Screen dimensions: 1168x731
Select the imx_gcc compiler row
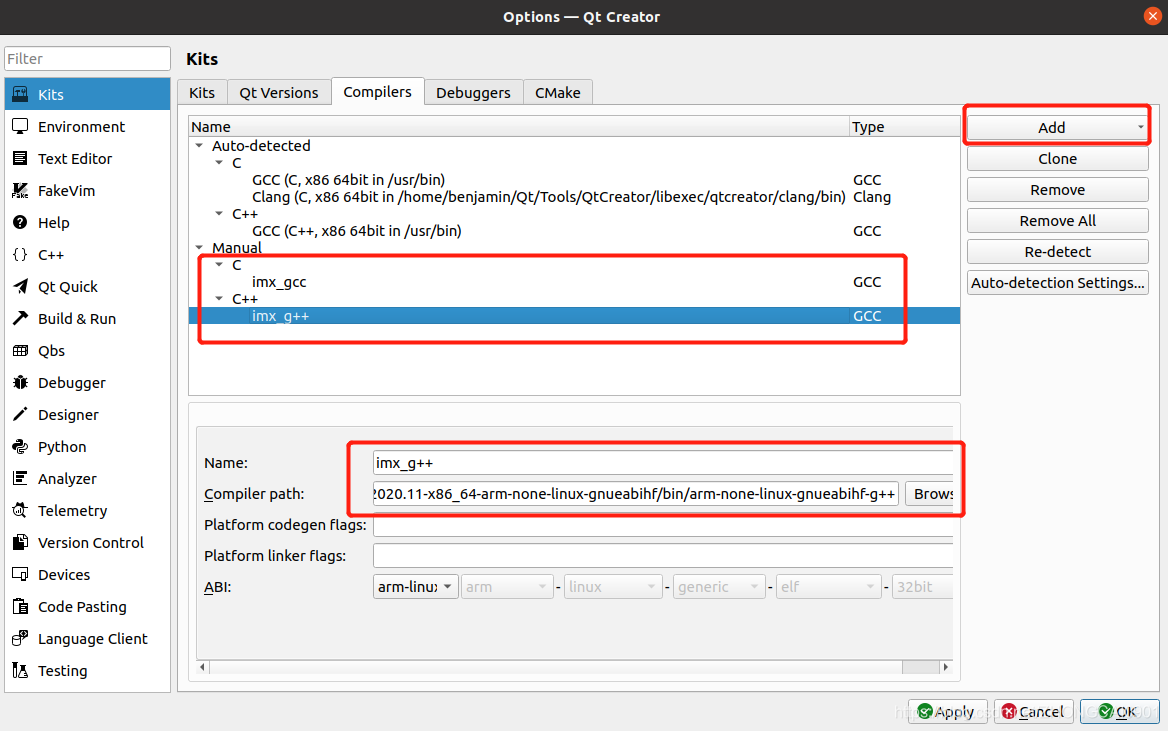pos(574,282)
